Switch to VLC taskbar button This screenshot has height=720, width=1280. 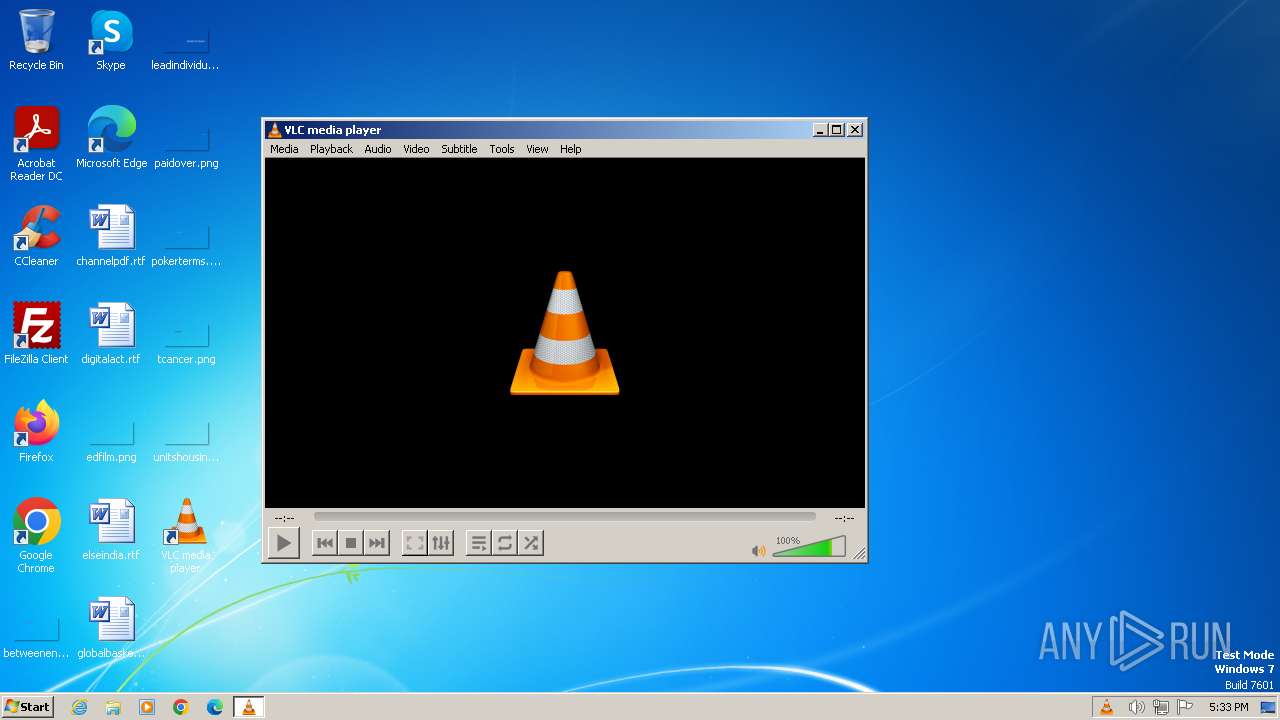tap(249, 707)
